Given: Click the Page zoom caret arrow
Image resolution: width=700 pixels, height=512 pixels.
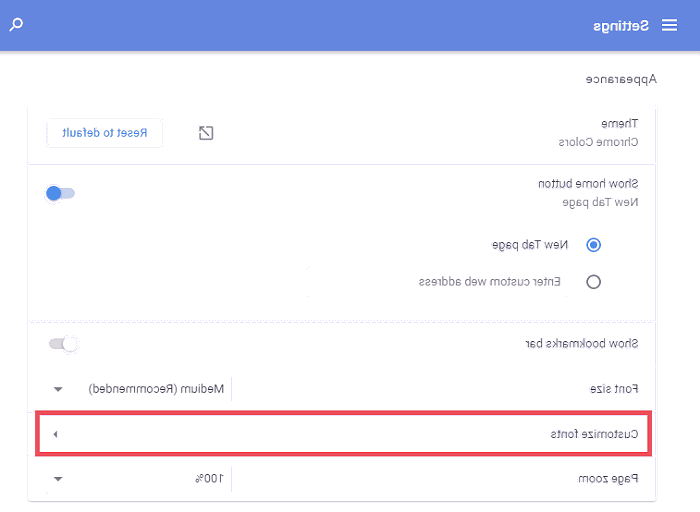Looking at the screenshot, I should click(x=58, y=479).
